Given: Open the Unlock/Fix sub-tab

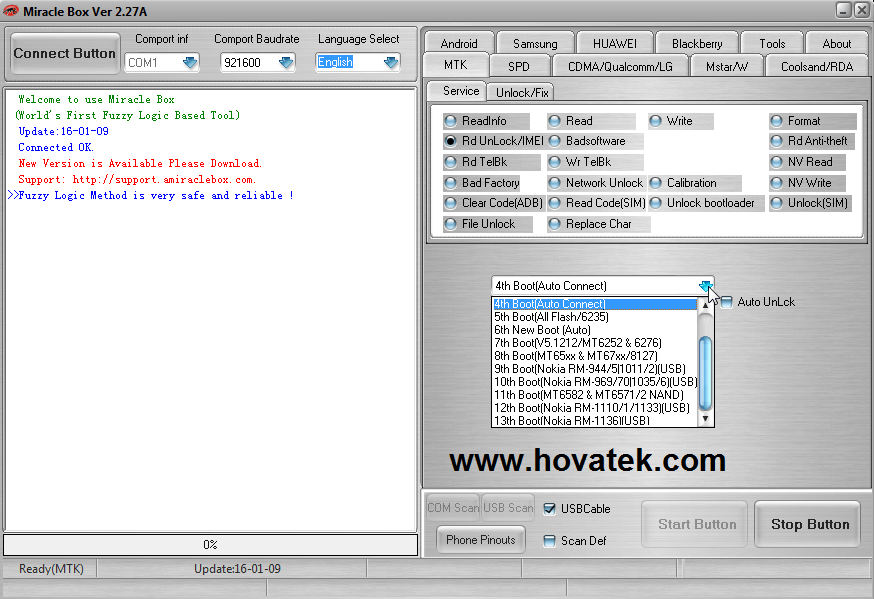Looking at the screenshot, I should tap(524, 92).
